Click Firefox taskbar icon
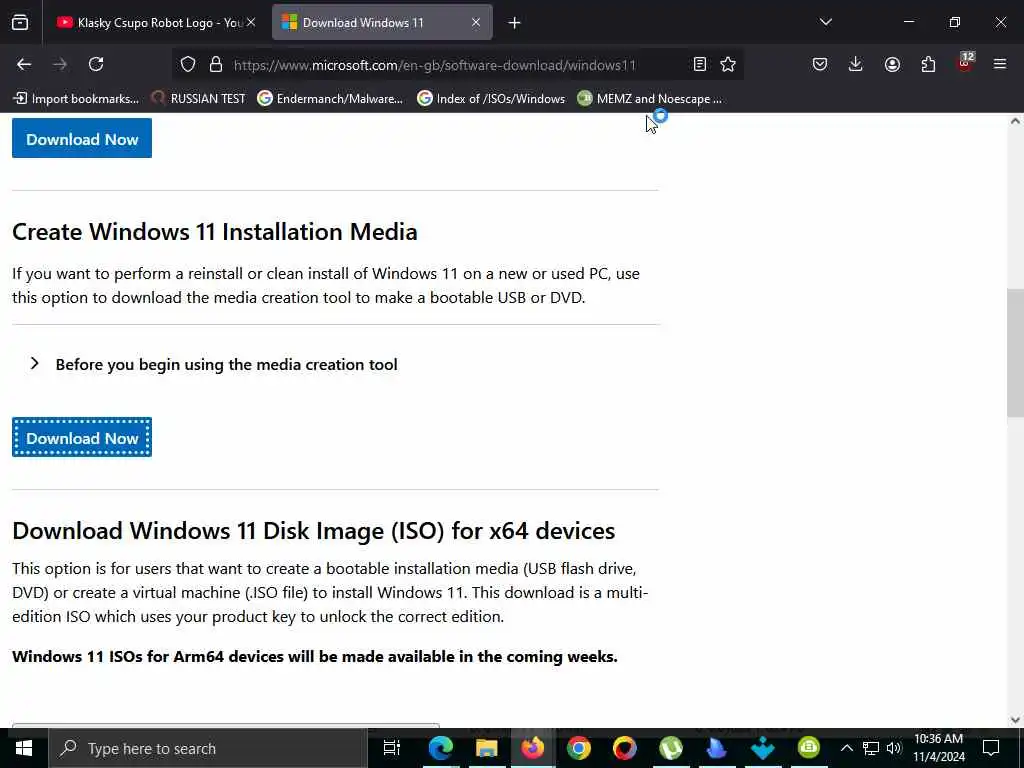Image resolution: width=1024 pixels, height=768 pixels. click(532, 748)
